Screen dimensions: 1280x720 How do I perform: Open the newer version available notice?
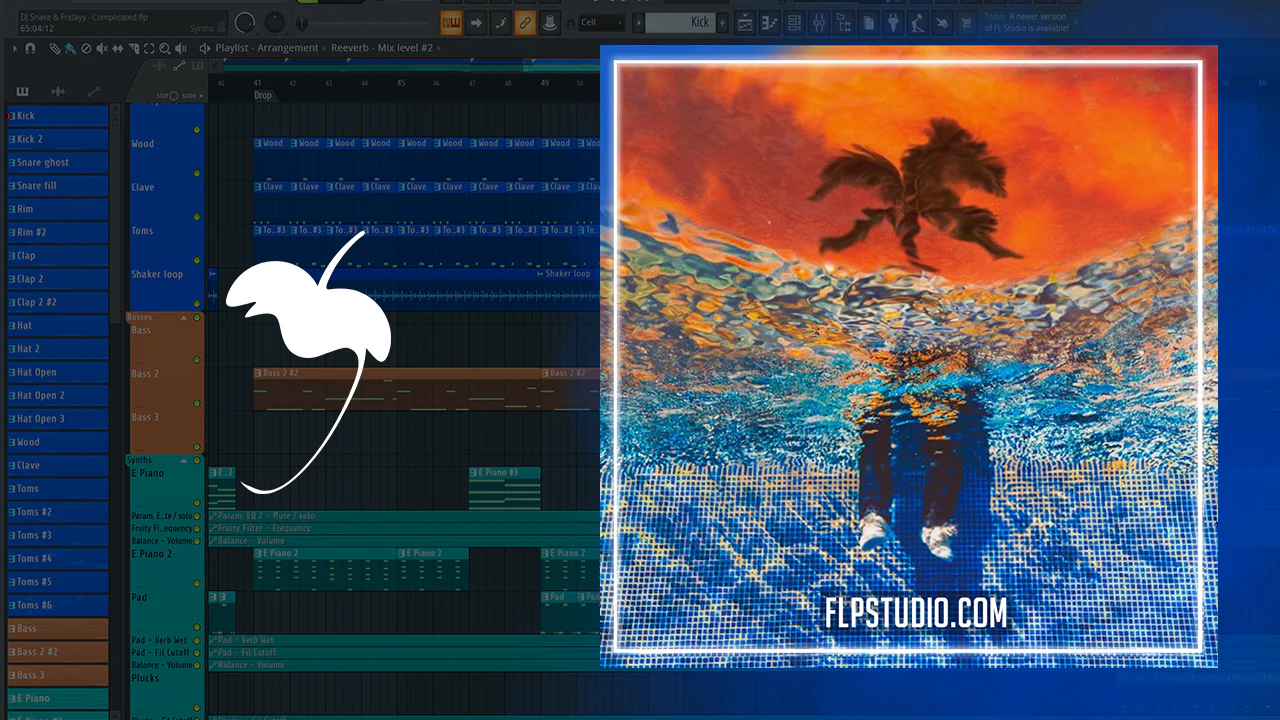1028,22
